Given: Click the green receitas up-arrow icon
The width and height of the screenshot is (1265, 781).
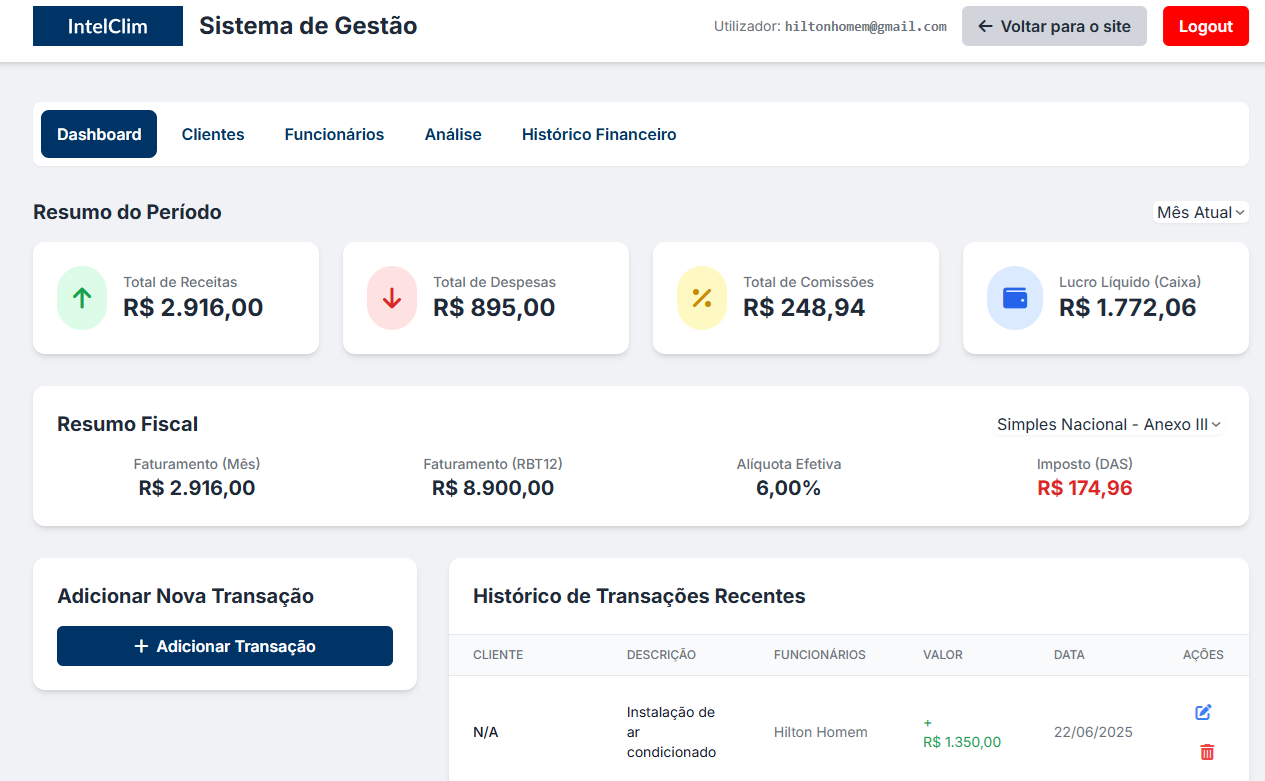Looking at the screenshot, I should point(81,297).
